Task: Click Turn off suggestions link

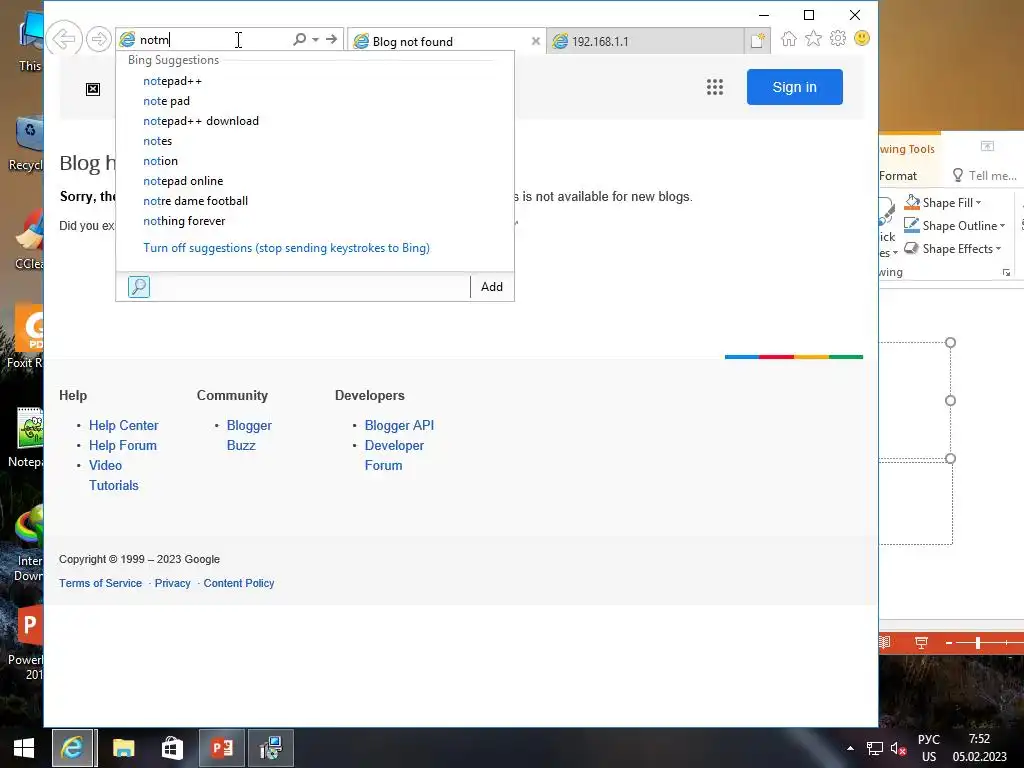Action: coord(286,248)
